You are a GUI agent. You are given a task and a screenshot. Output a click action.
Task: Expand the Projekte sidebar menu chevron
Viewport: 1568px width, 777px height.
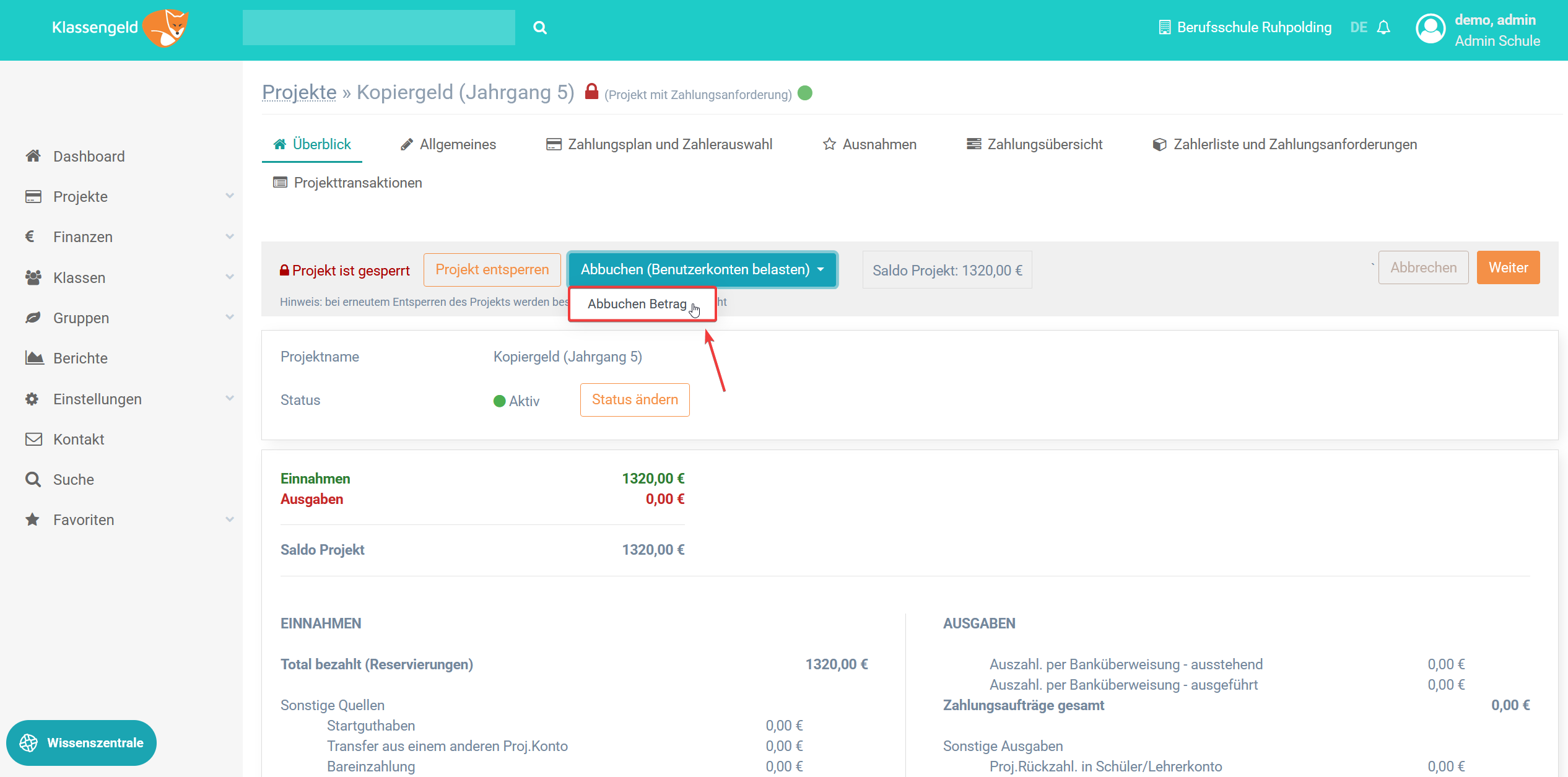click(230, 196)
